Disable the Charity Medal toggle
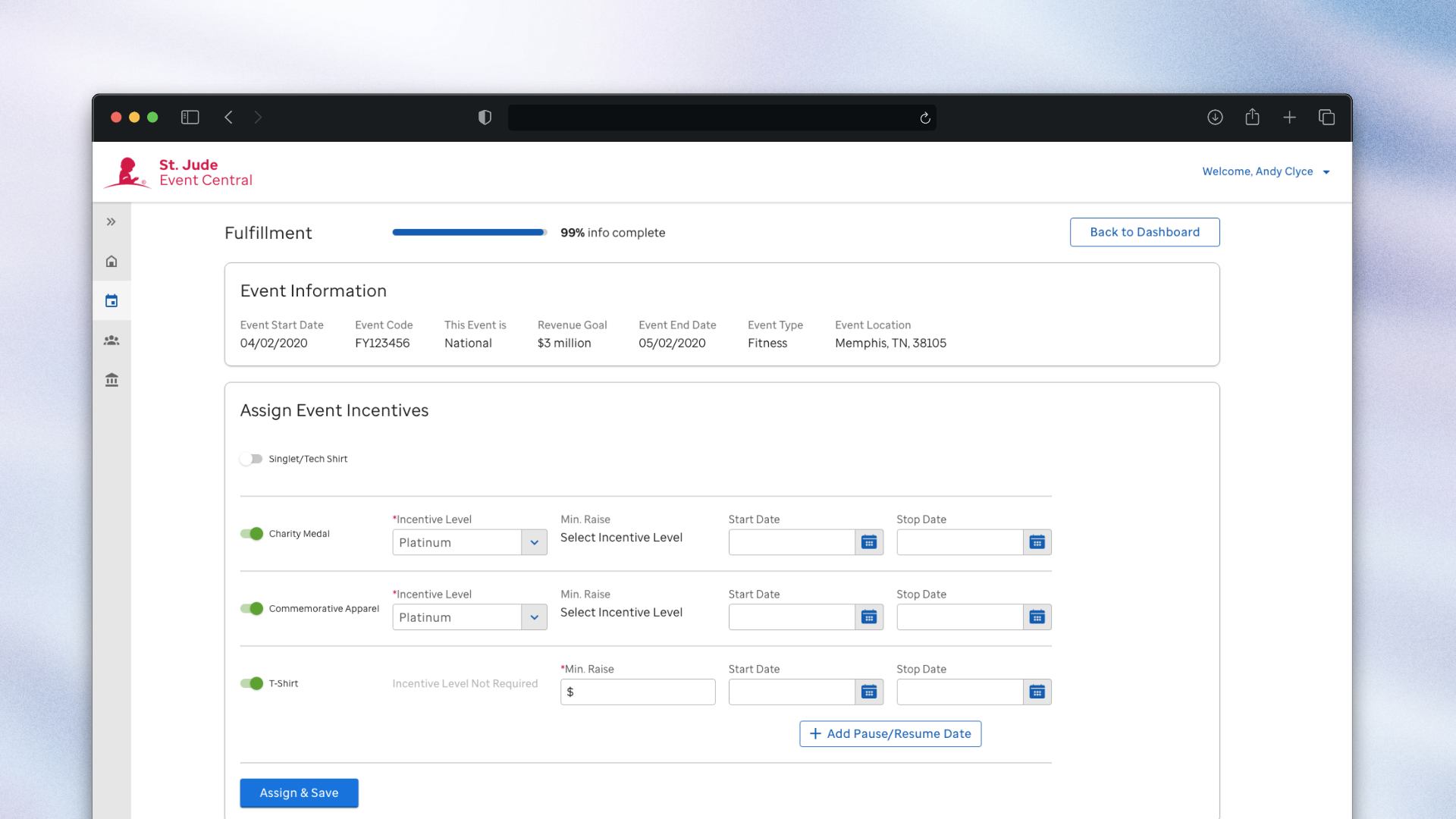The height and width of the screenshot is (819, 1456). (251, 534)
